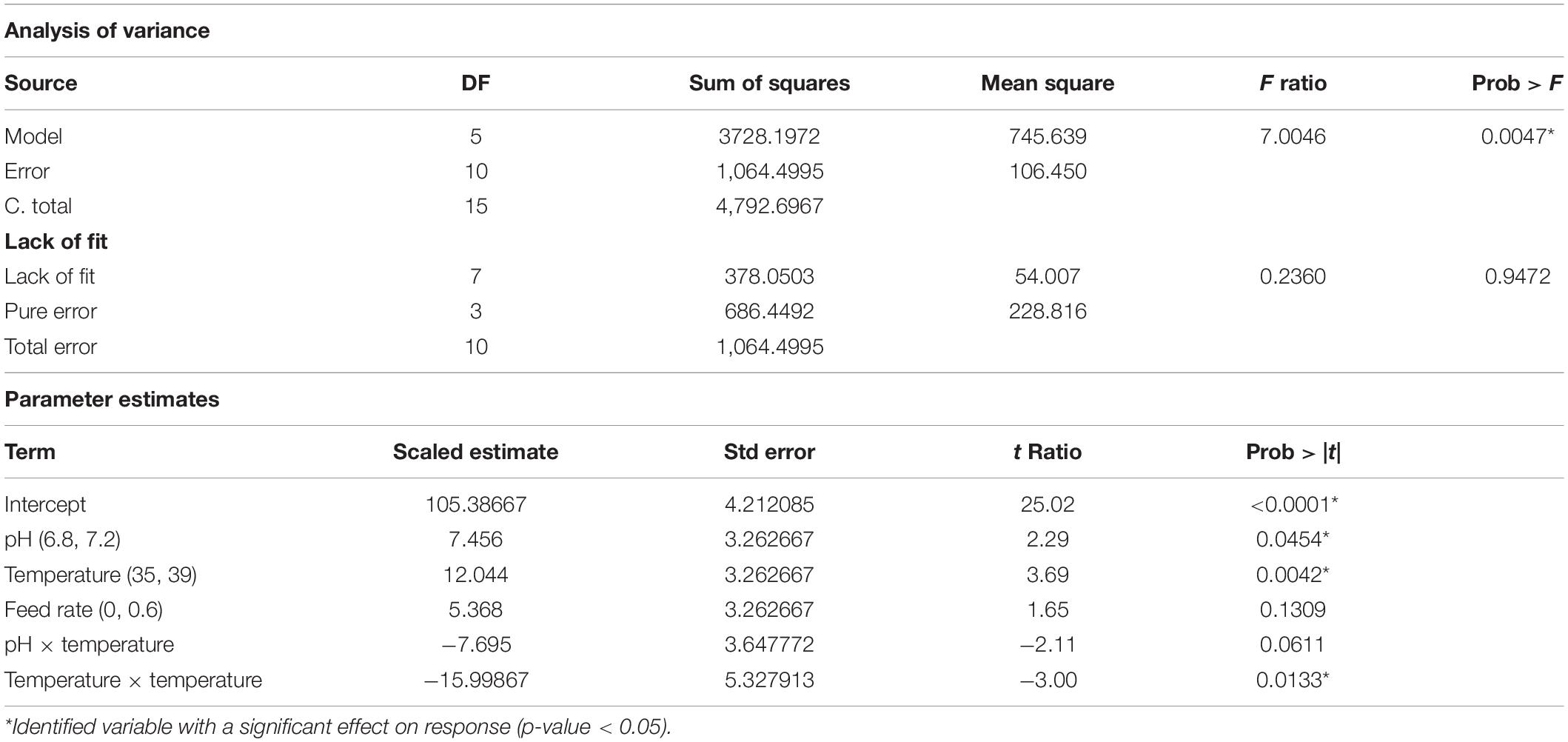Select the 'Temperature × temperature' term
The height and width of the screenshot is (742, 1568).
(133, 680)
